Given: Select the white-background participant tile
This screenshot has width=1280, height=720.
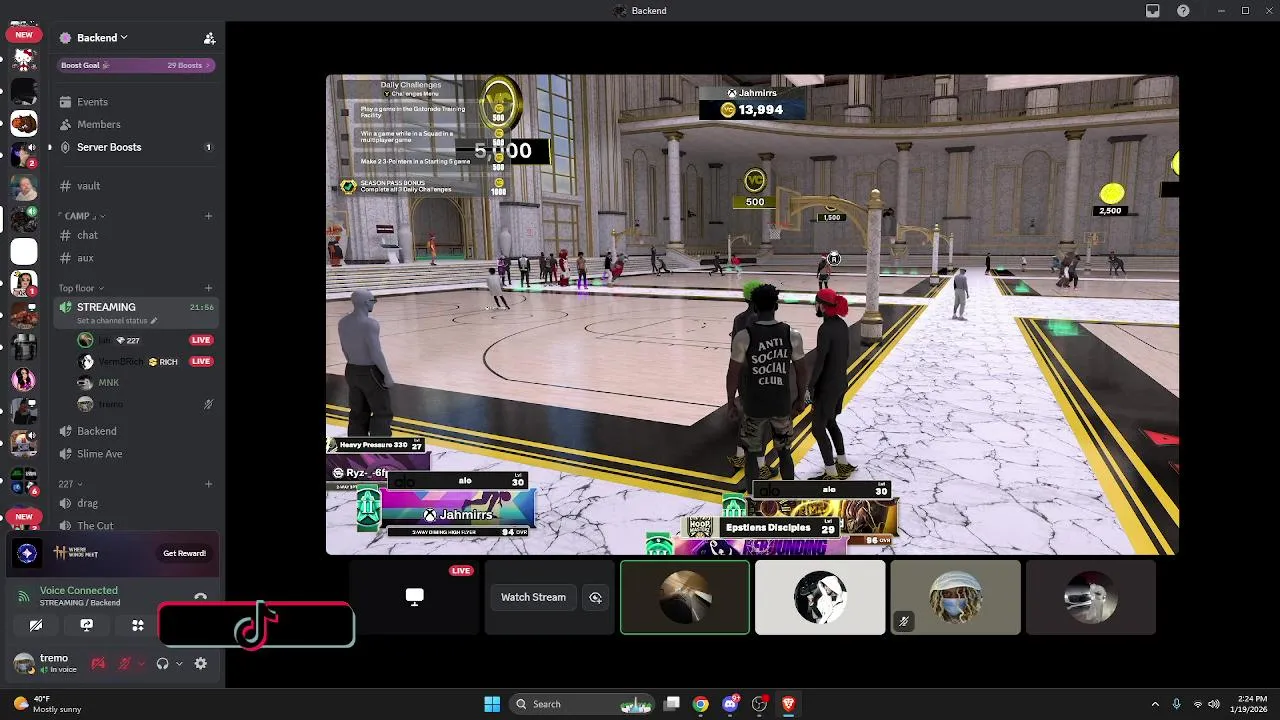Looking at the screenshot, I should tap(820, 597).
